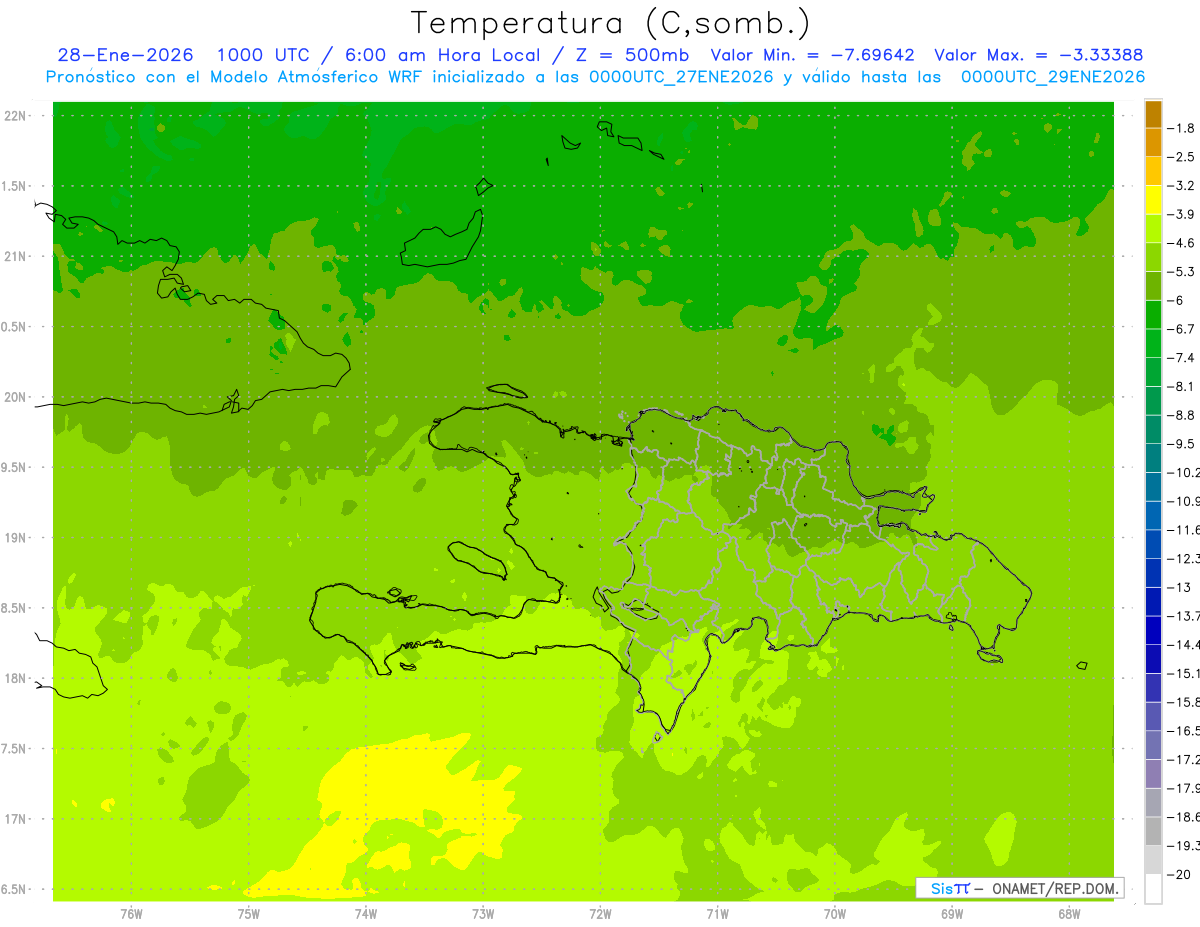Click the '21N' latitude axis label
This screenshot has height=927, width=1200.
pos(16,257)
